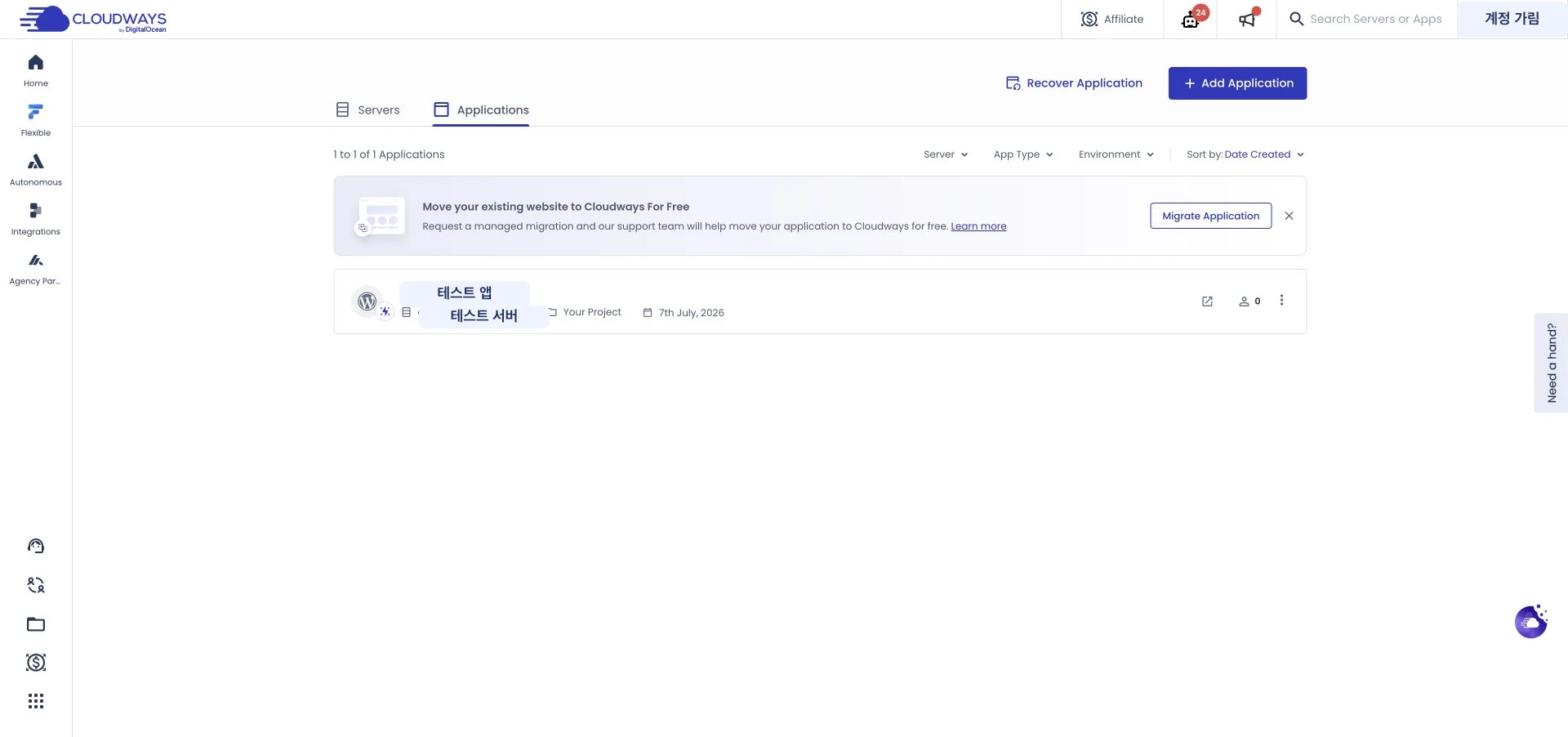Image resolution: width=1568 pixels, height=737 pixels.
Task: Click the support headset icon in sidebar
Action: 36,546
